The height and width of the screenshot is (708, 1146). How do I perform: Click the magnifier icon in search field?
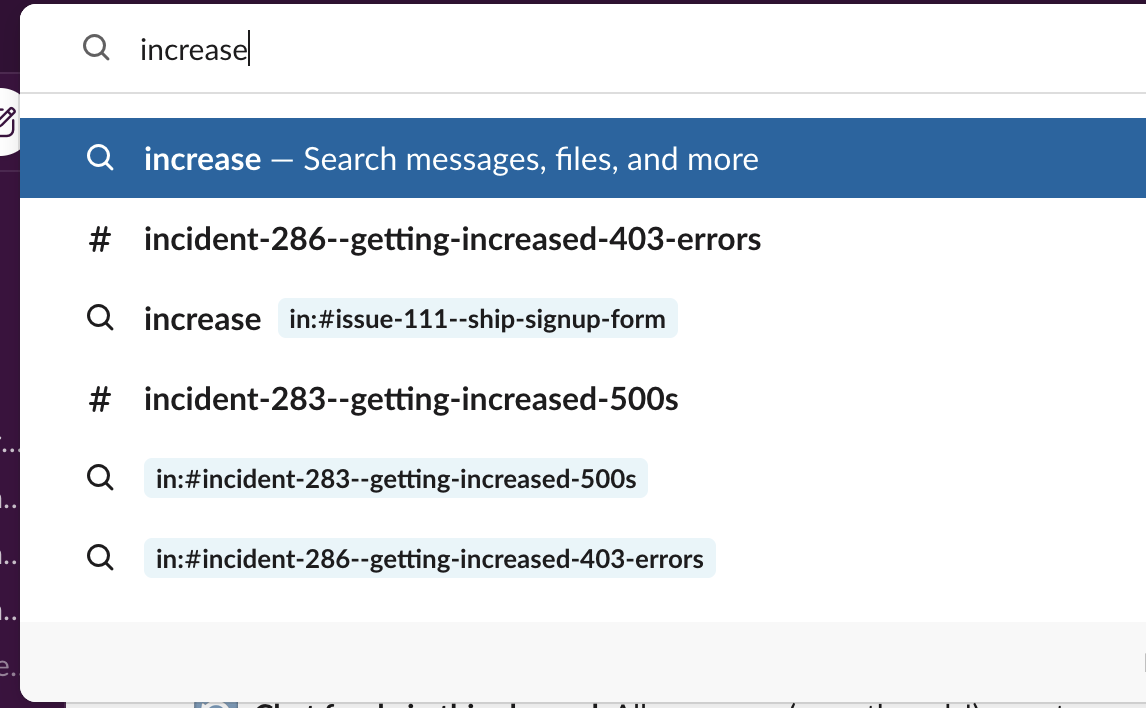click(x=96, y=48)
